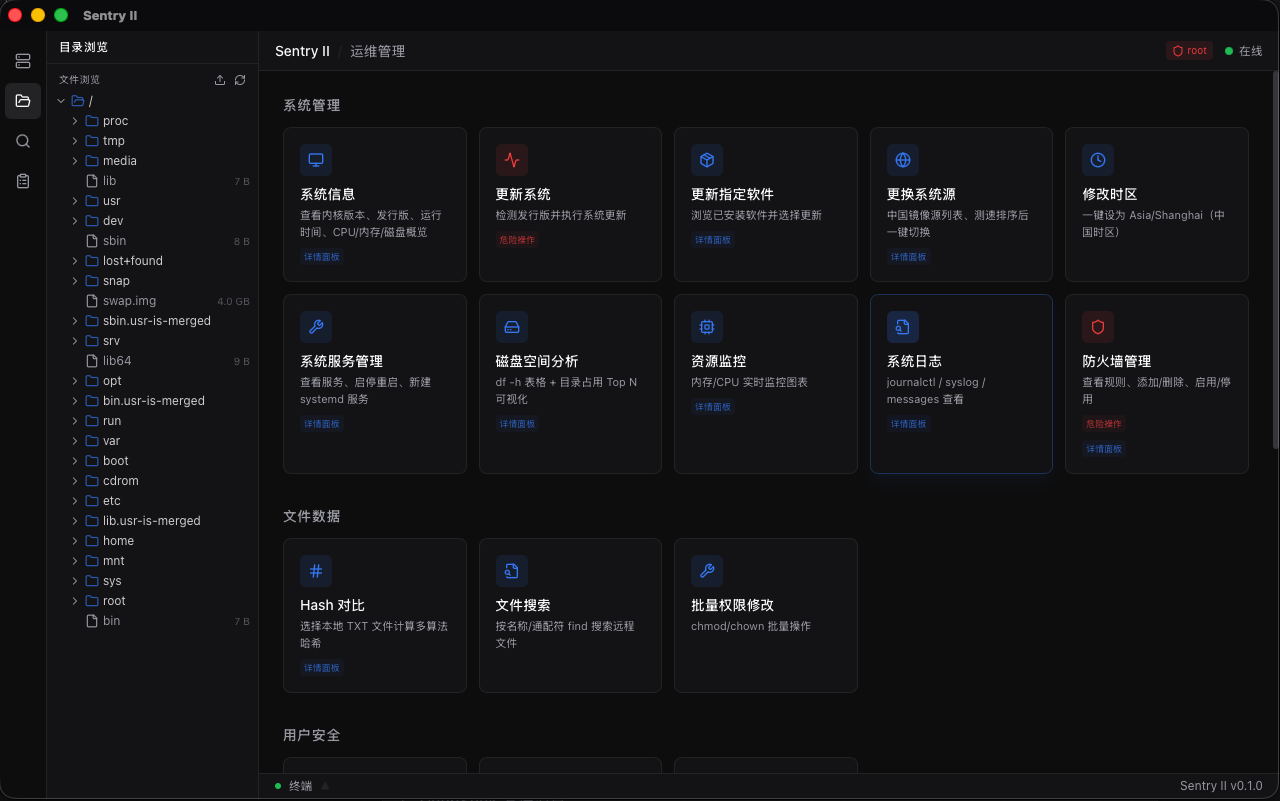Click the 详情面板 tag on Hash 对比 card
Viewport: 1280px width, 801px height.
point(321,668)
